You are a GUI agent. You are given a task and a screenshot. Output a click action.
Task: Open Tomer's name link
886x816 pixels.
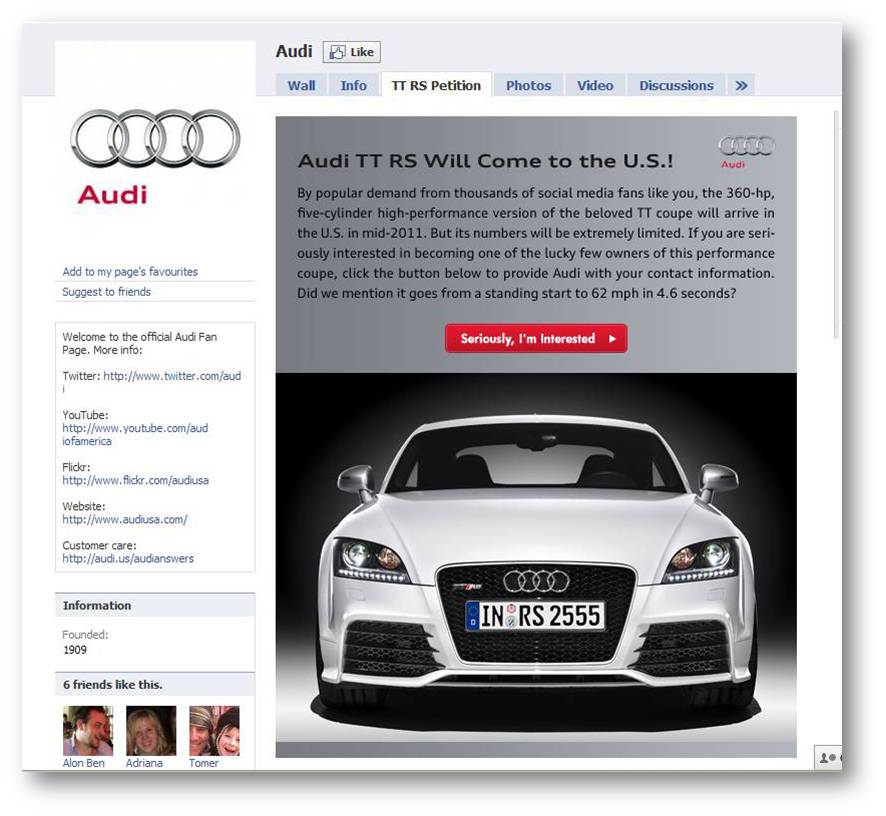pyautogui.click(x=203, y=763)
